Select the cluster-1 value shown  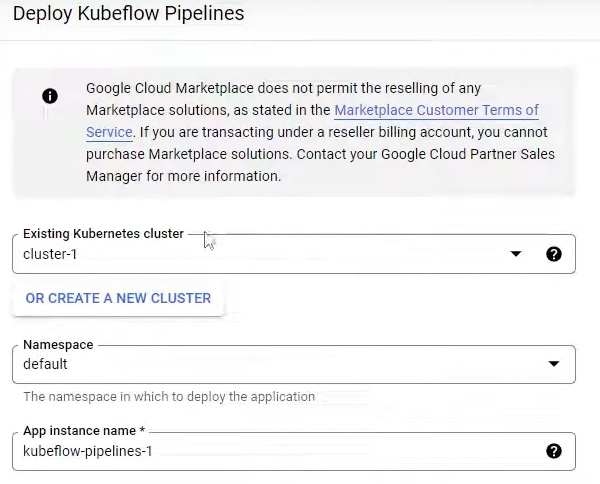click(x=50, y=254)
